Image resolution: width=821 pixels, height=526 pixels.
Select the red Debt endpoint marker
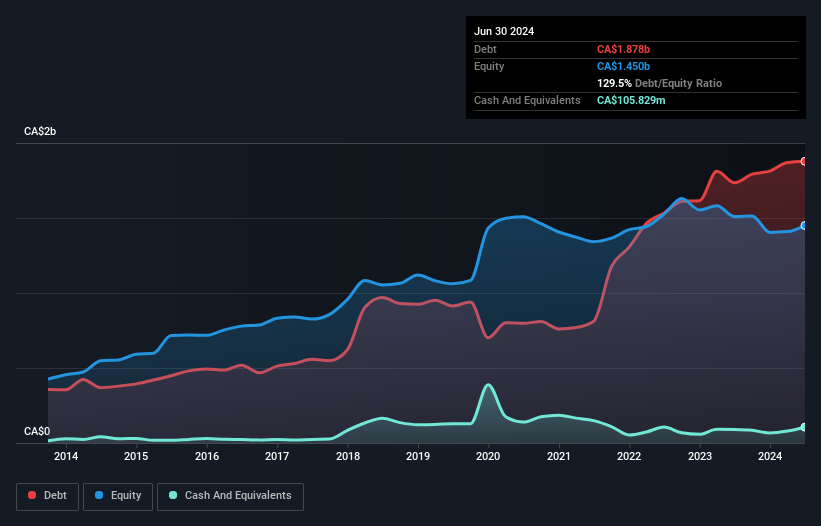coord(804,161)
